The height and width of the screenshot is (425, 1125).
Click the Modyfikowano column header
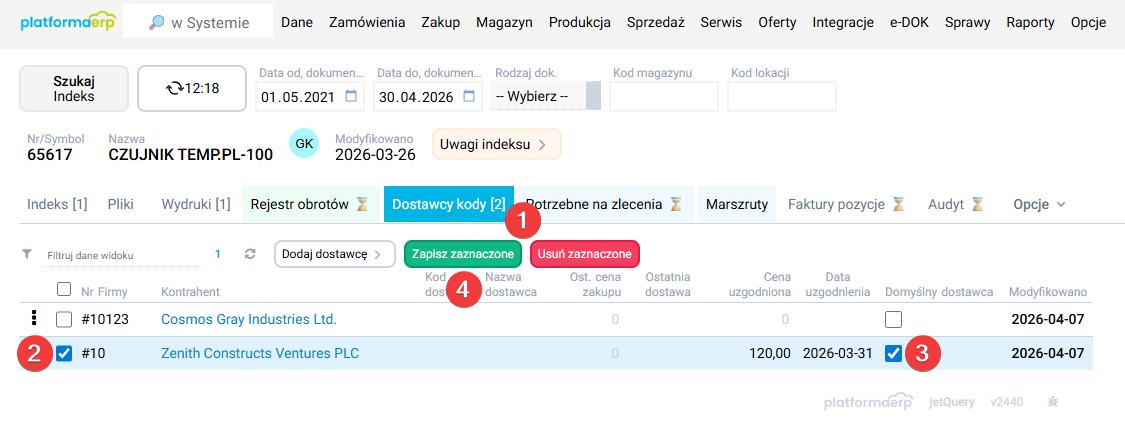coord(1048,291)
